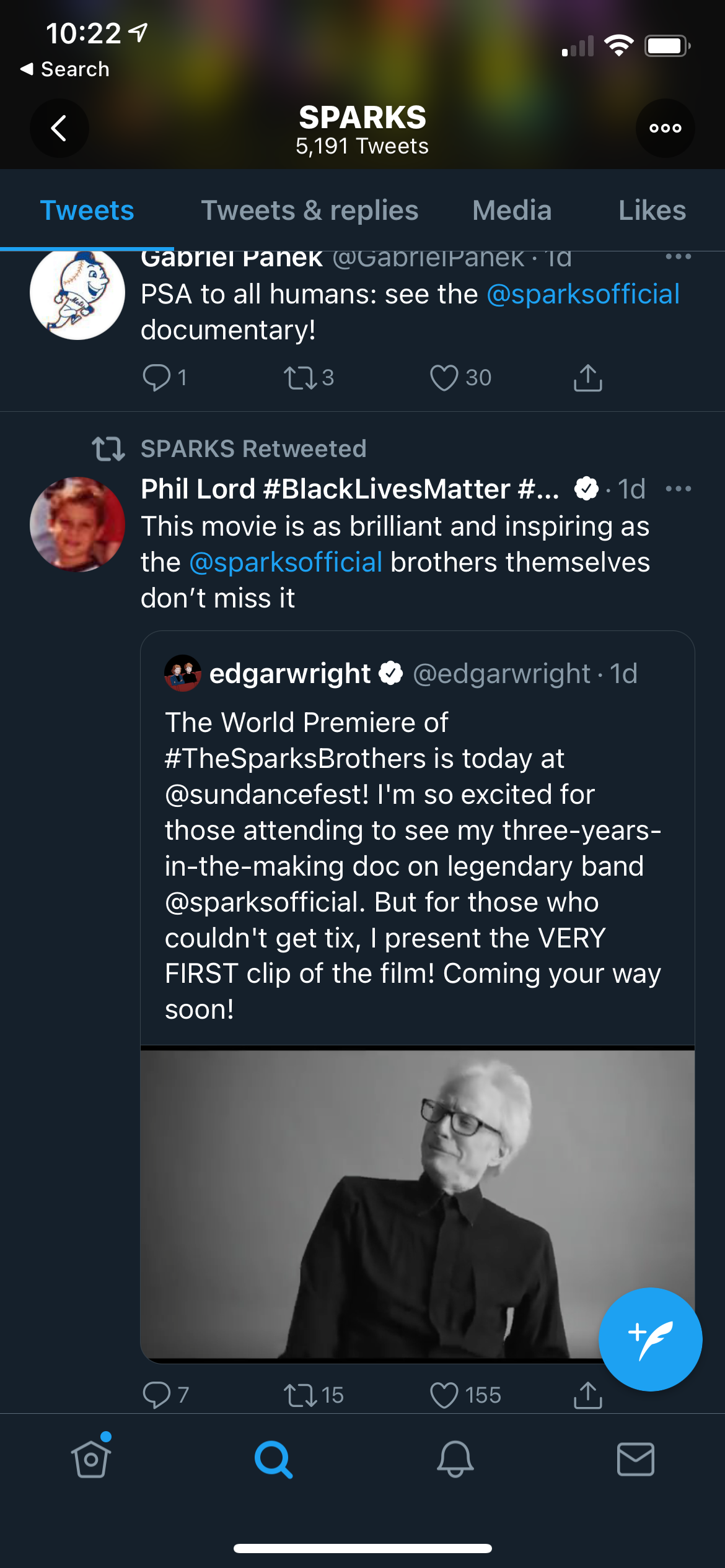Open the Notifications bell icon

(x=455, y=1459)
